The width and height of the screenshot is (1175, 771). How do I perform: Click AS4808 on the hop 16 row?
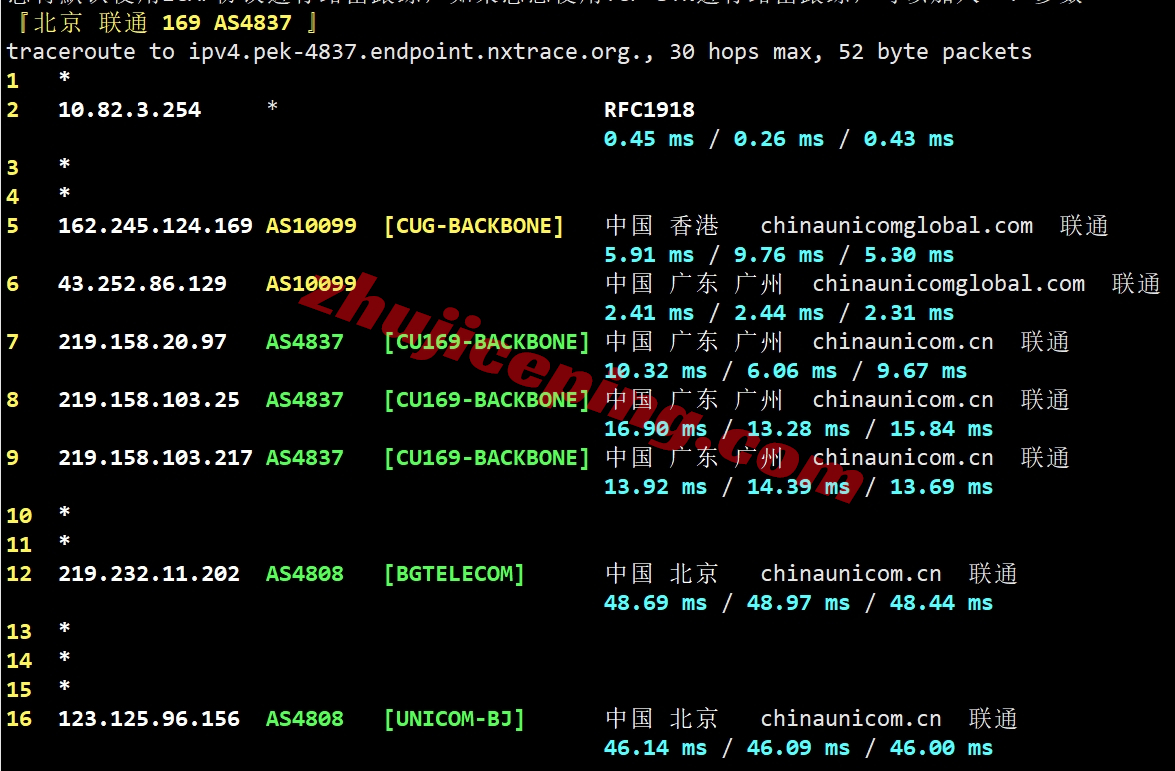pyautogui.click(x=305, y=719)
